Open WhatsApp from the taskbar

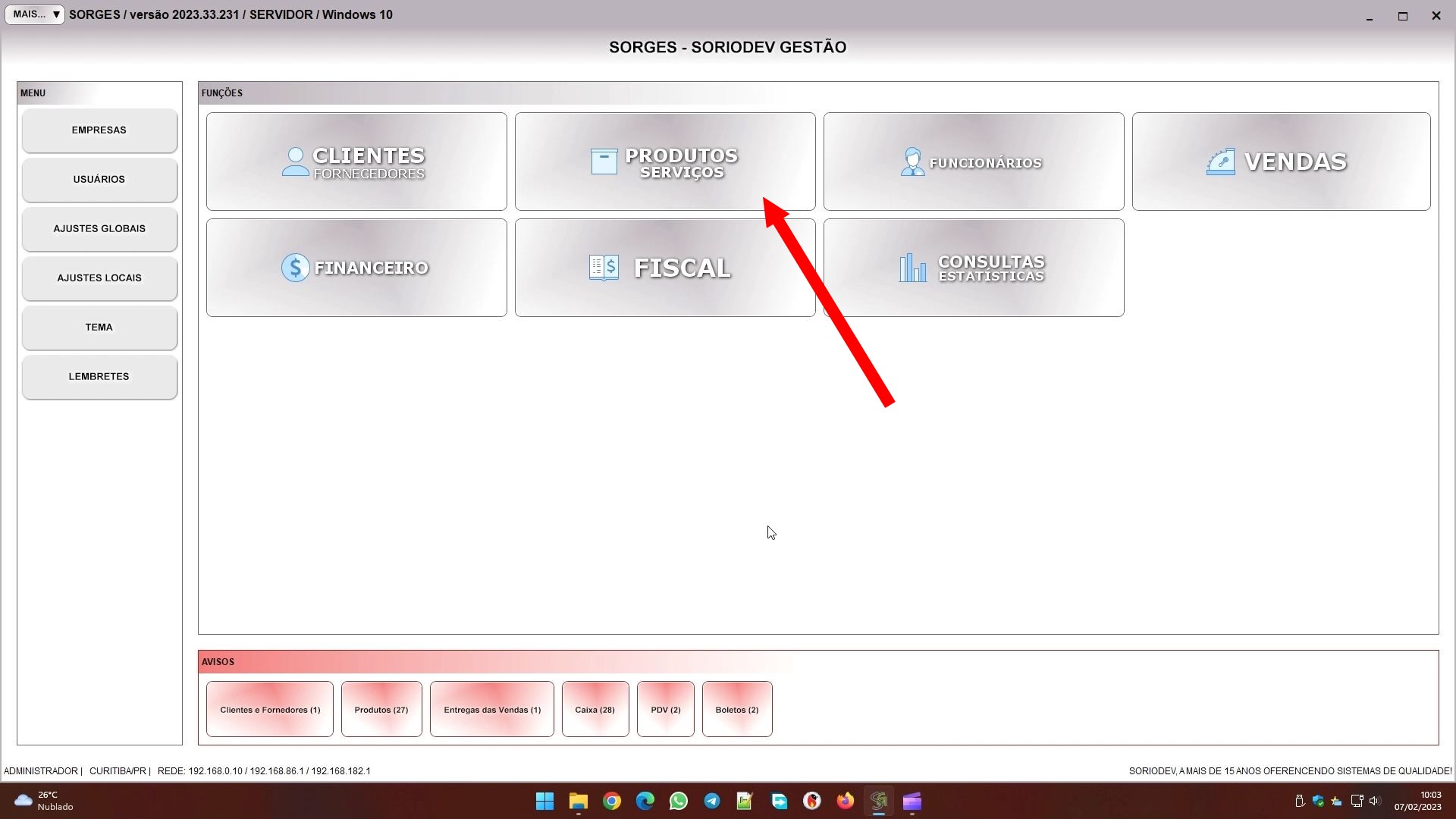[679, 802]
